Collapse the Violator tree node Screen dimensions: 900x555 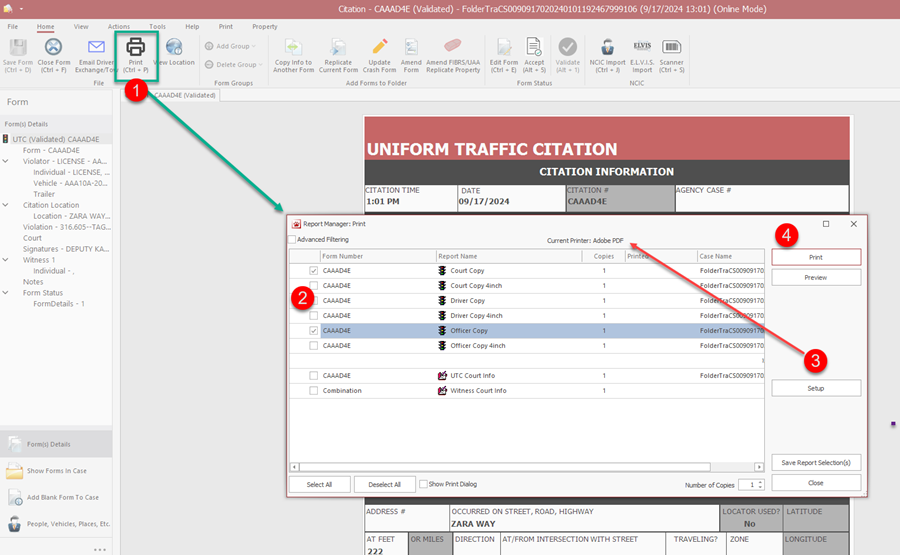tap(7, 161)
